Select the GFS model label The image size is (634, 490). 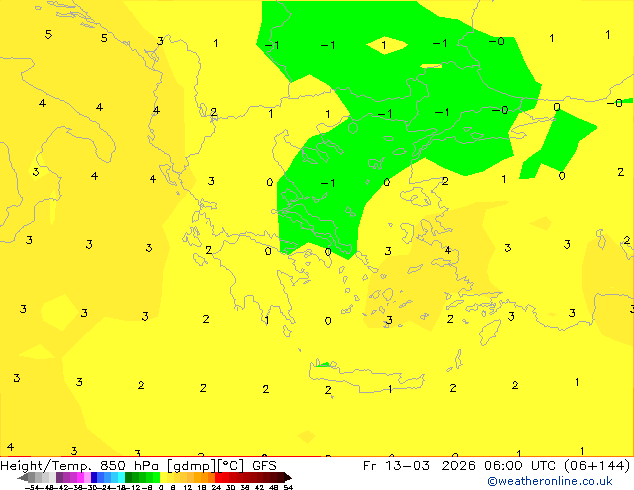pyautogui.click(x=264, y=466)
